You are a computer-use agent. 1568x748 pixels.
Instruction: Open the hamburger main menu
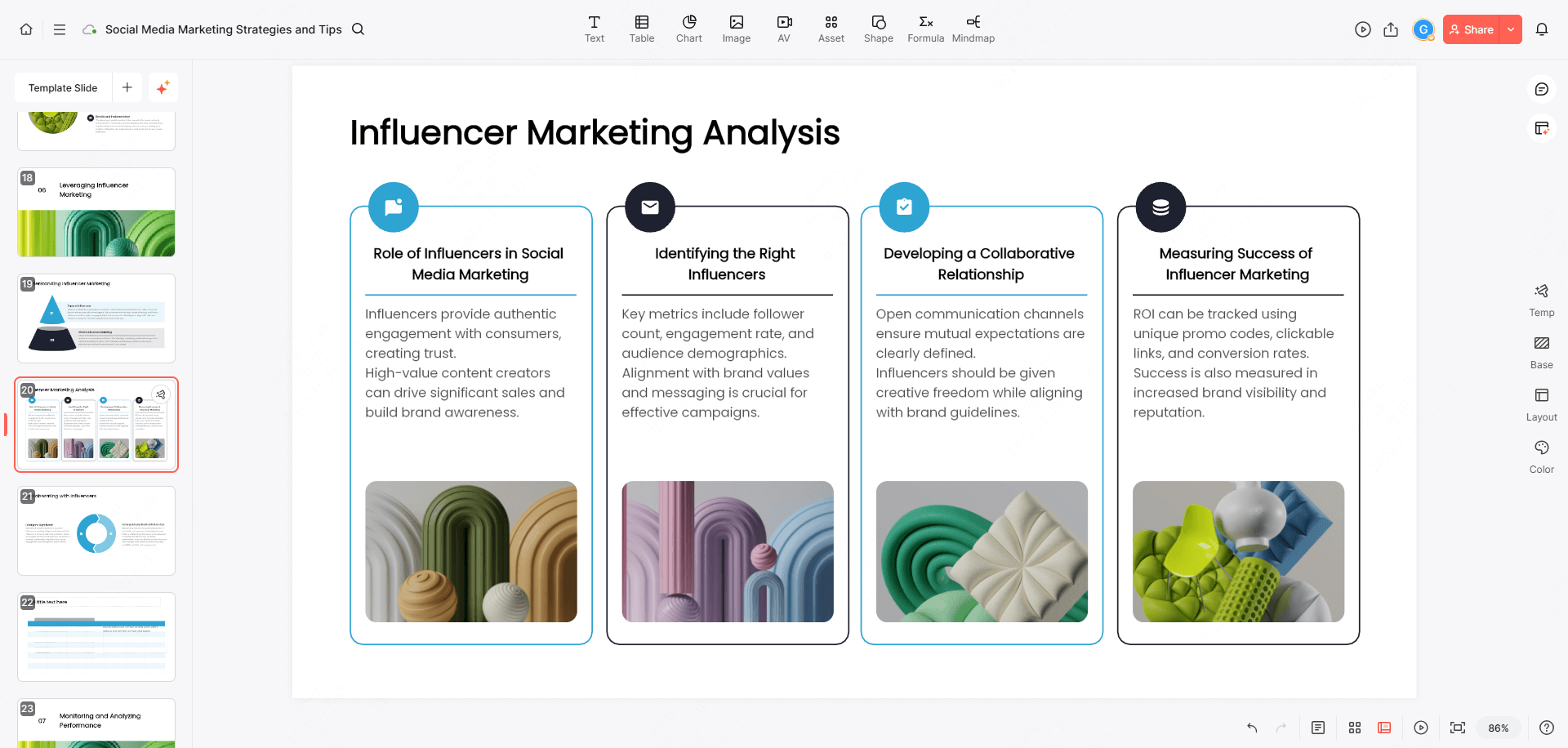[60, 29]
